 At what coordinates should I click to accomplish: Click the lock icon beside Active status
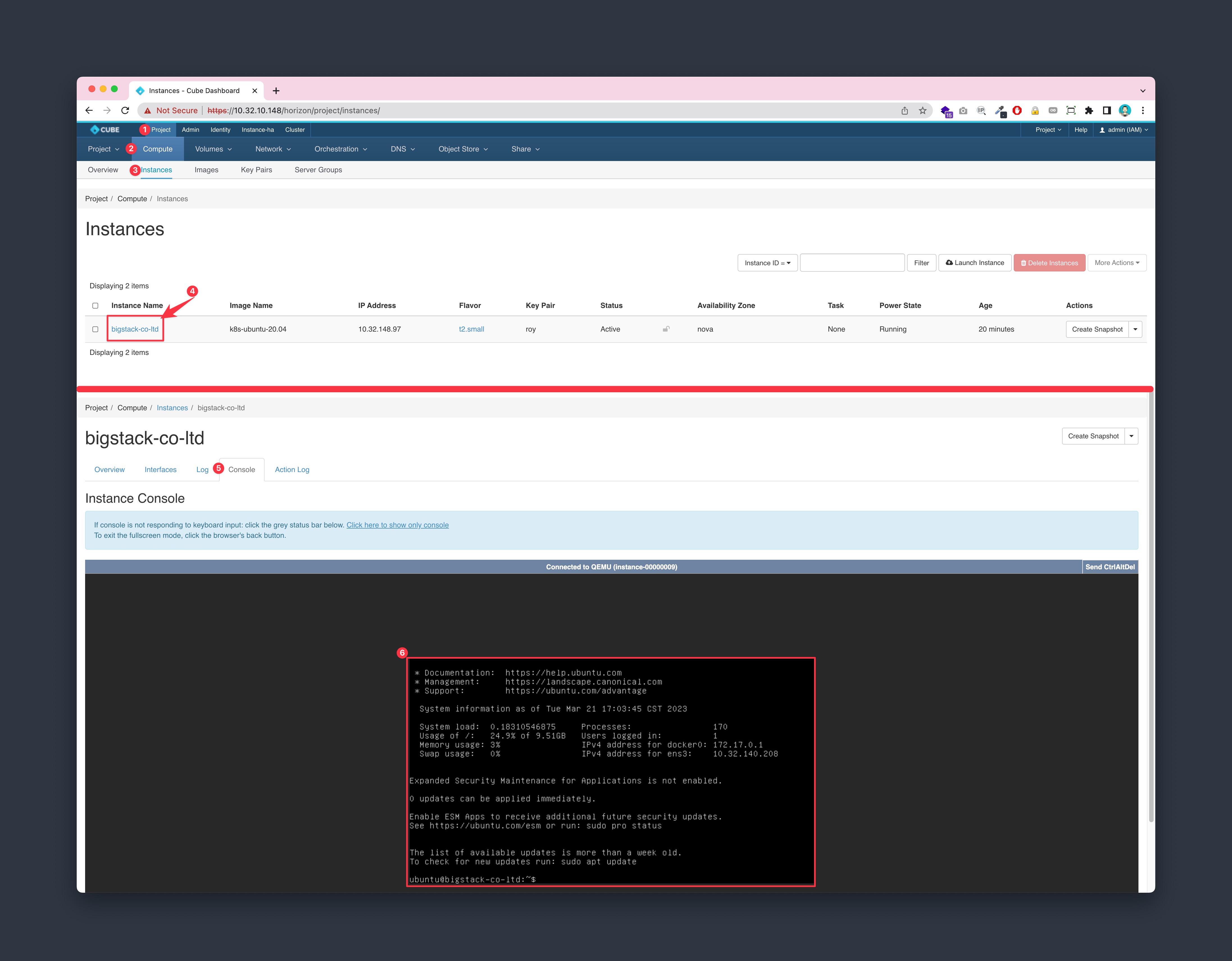point(666,329)
